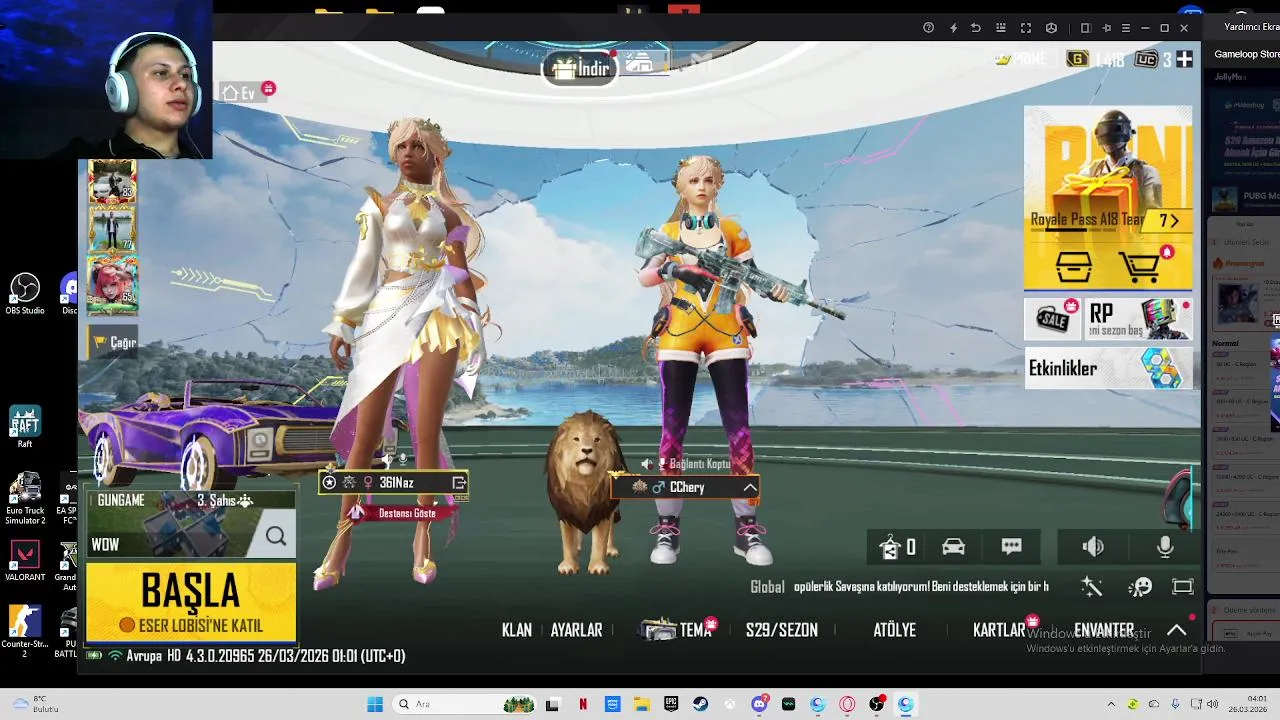
Task: Toggle the emulator side panel icon
Action: tap(1085, 28)
